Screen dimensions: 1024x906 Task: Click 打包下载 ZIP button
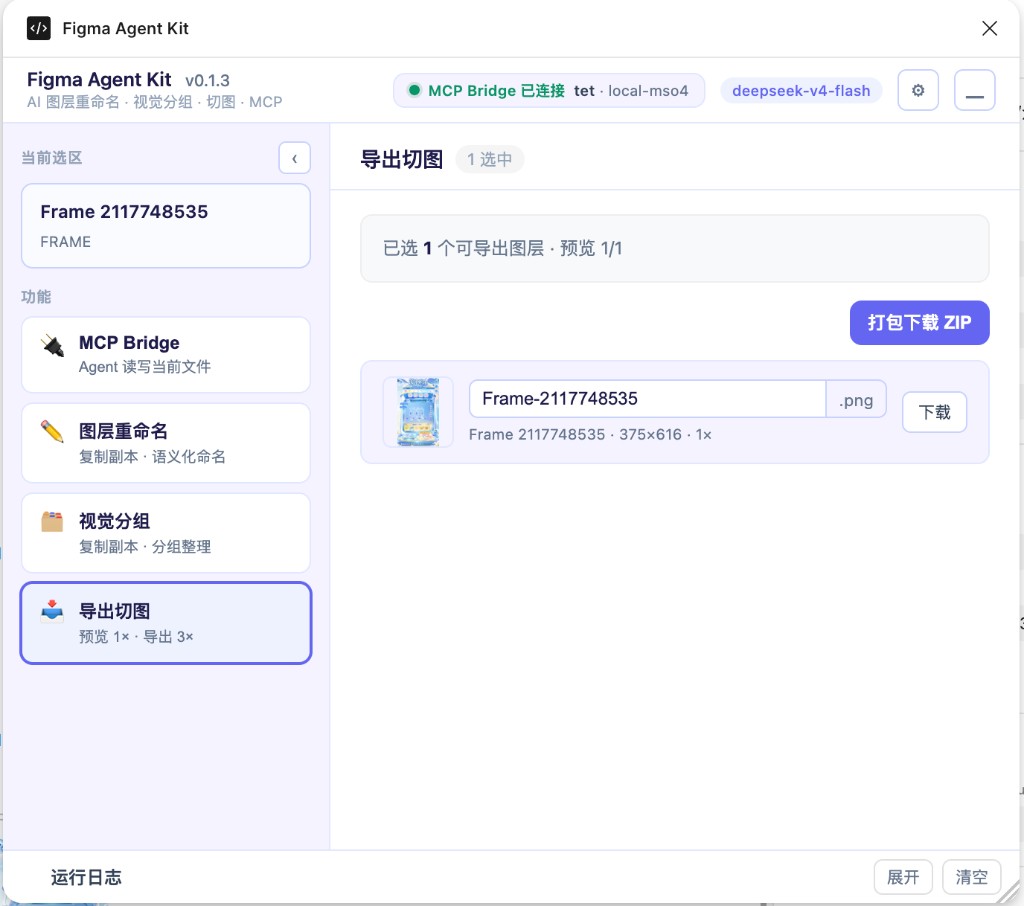point(920,323)
